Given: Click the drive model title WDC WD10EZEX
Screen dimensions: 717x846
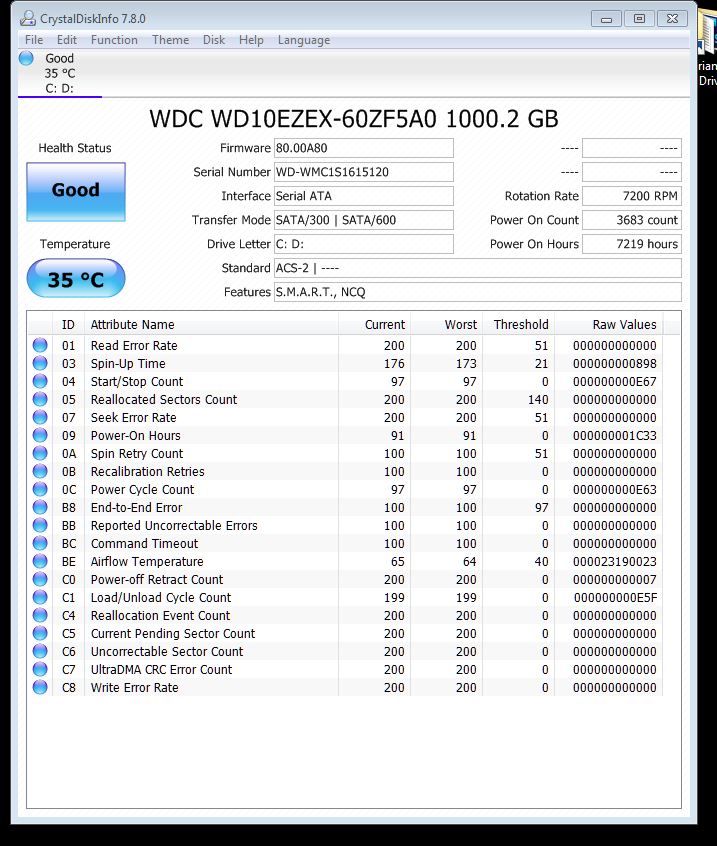Looking at the screenshot, I should (x=354, y=119).
